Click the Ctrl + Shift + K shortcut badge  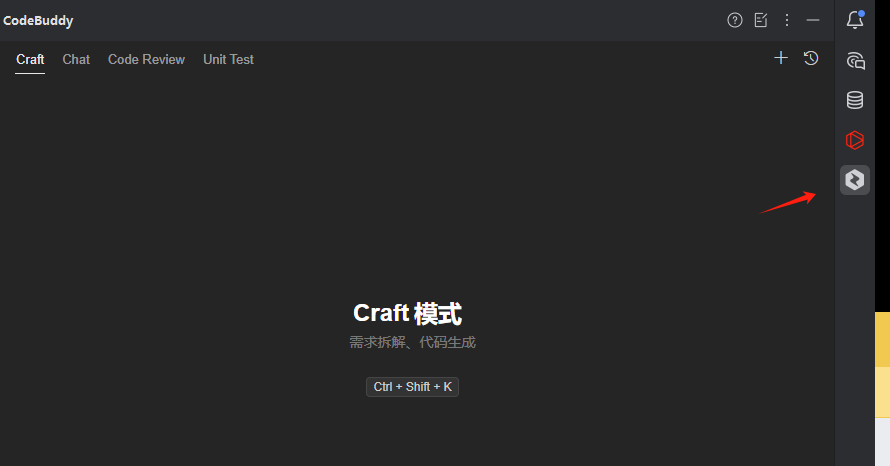pos(412,387)
